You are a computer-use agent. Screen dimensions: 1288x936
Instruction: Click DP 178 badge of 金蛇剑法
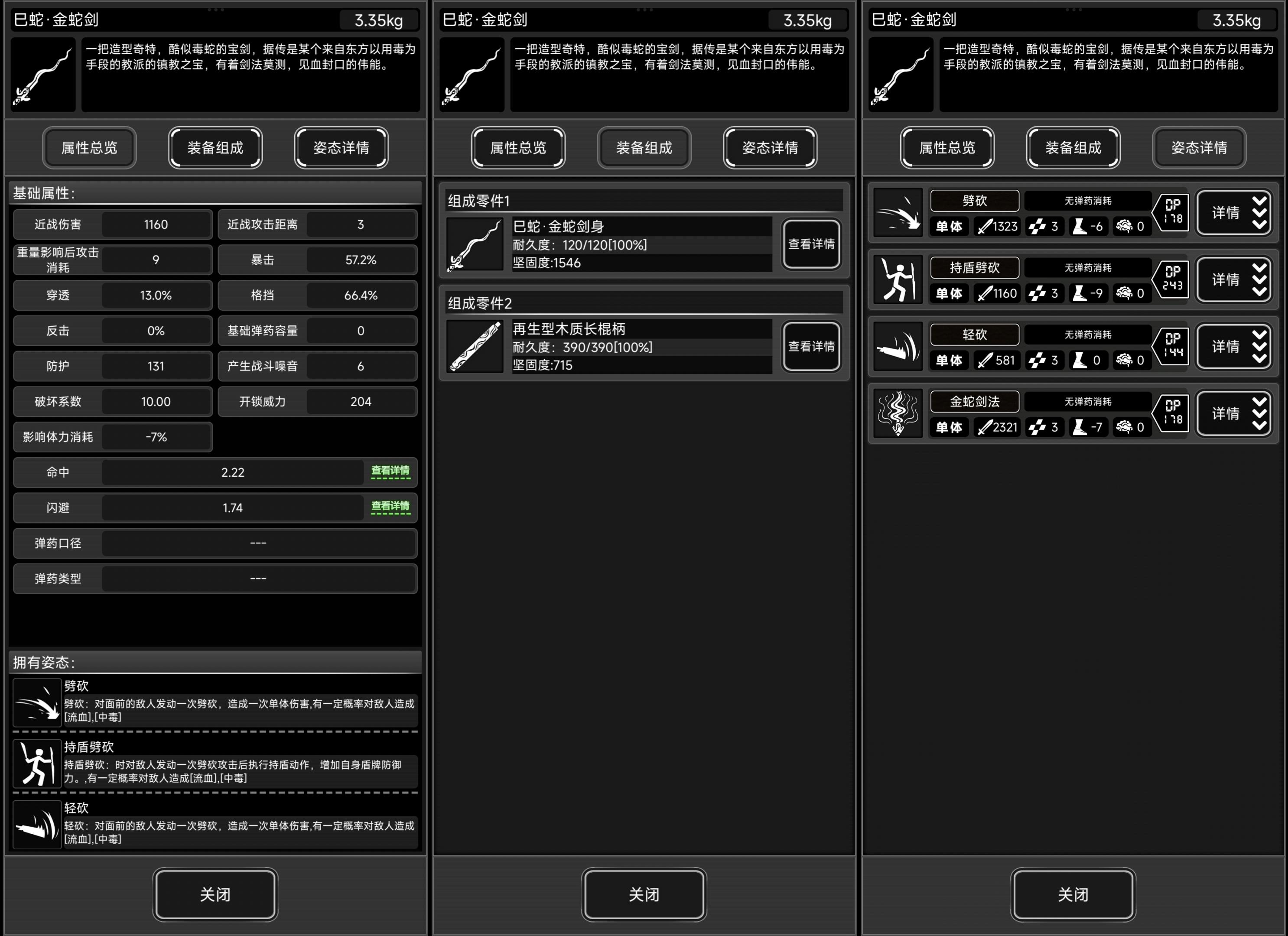click(1171, 413)
